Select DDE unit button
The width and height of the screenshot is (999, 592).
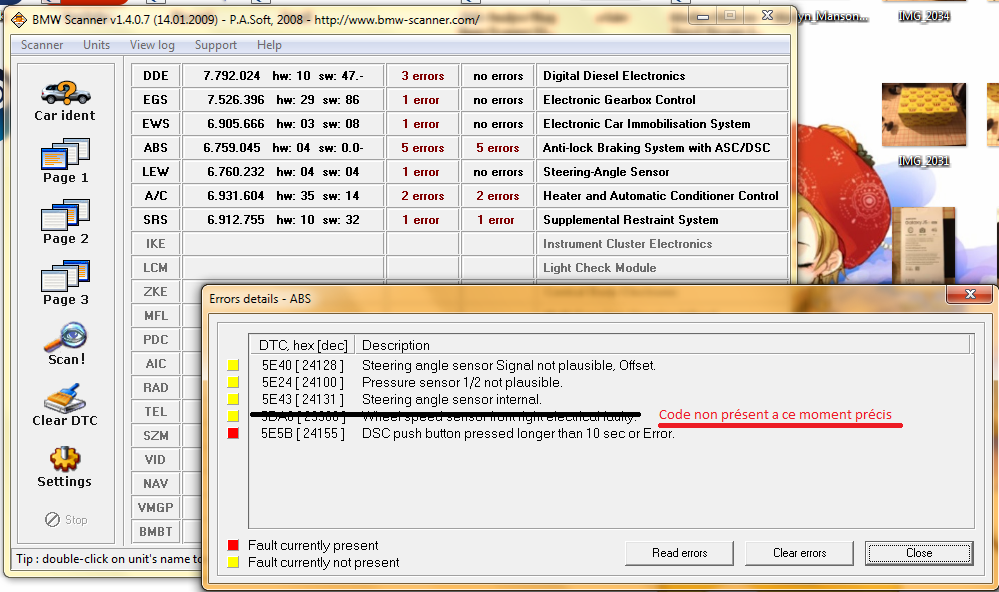coord(156,76)
